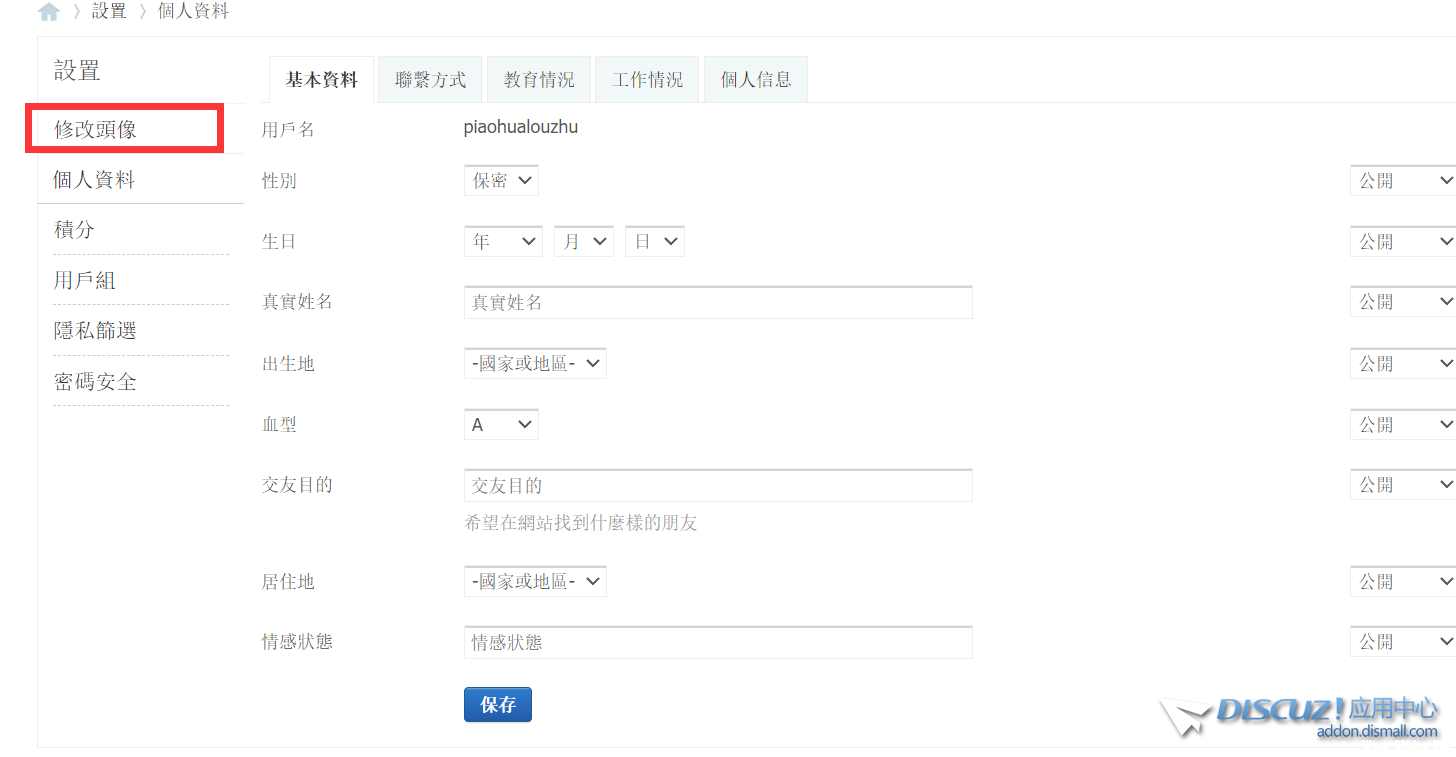Expand the 性別 dropdown showing 保密
Viewport: 1456px width, 757px height.
(501, 181)
